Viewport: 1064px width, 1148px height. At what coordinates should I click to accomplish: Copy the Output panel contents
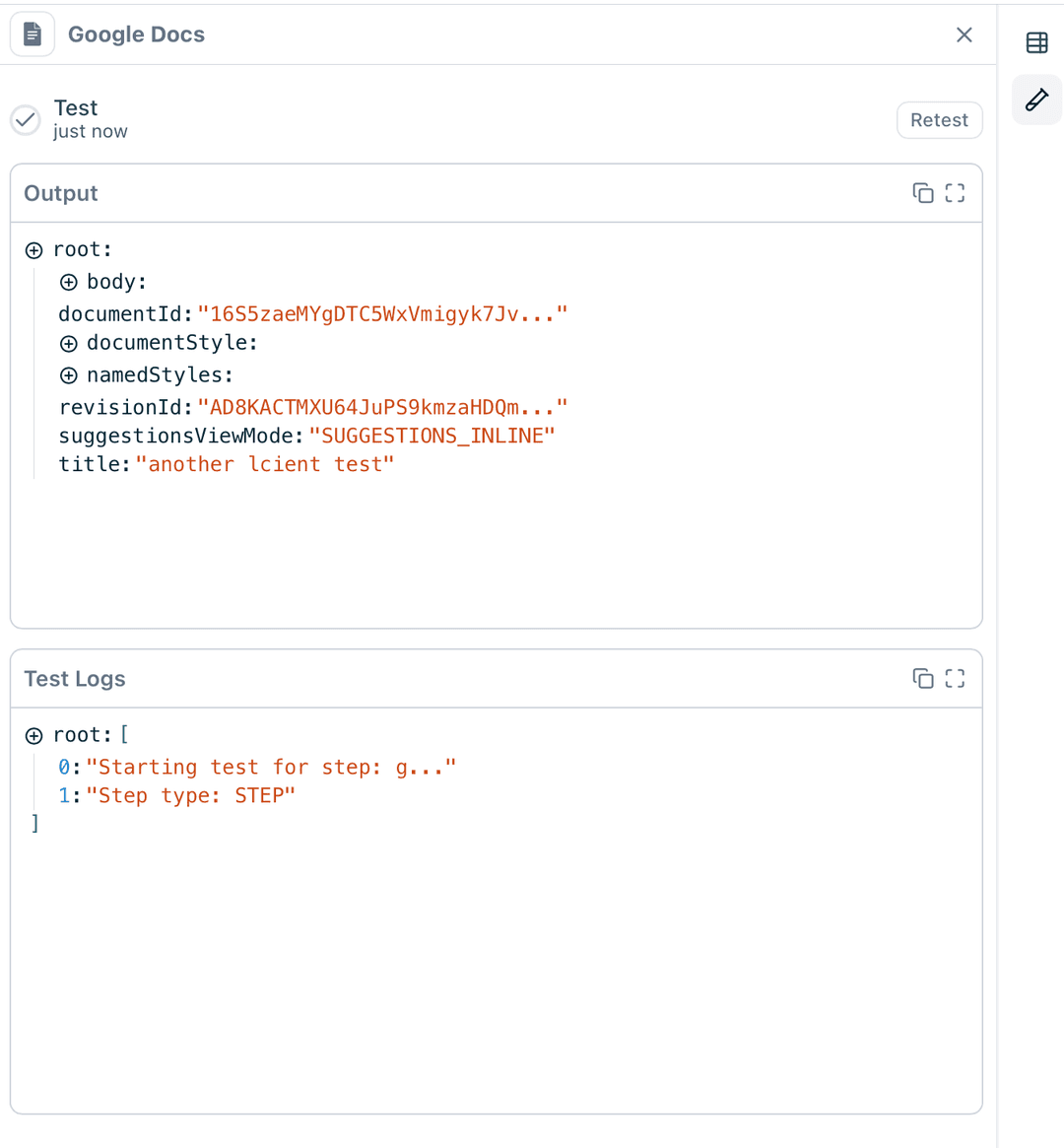tap(922, 193)
